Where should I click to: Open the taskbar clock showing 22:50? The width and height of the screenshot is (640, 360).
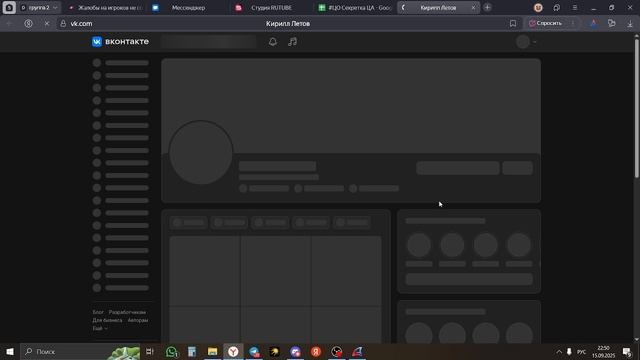(x=603, y=351)
